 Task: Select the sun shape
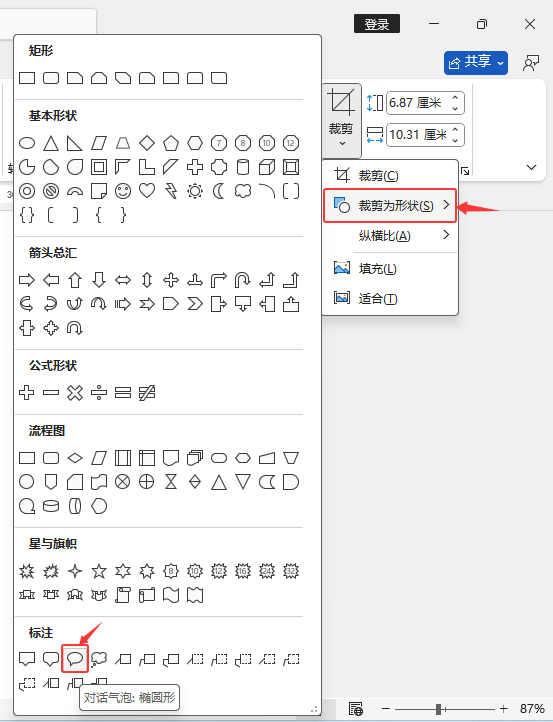pyautogui.click(x=195, y=191)
